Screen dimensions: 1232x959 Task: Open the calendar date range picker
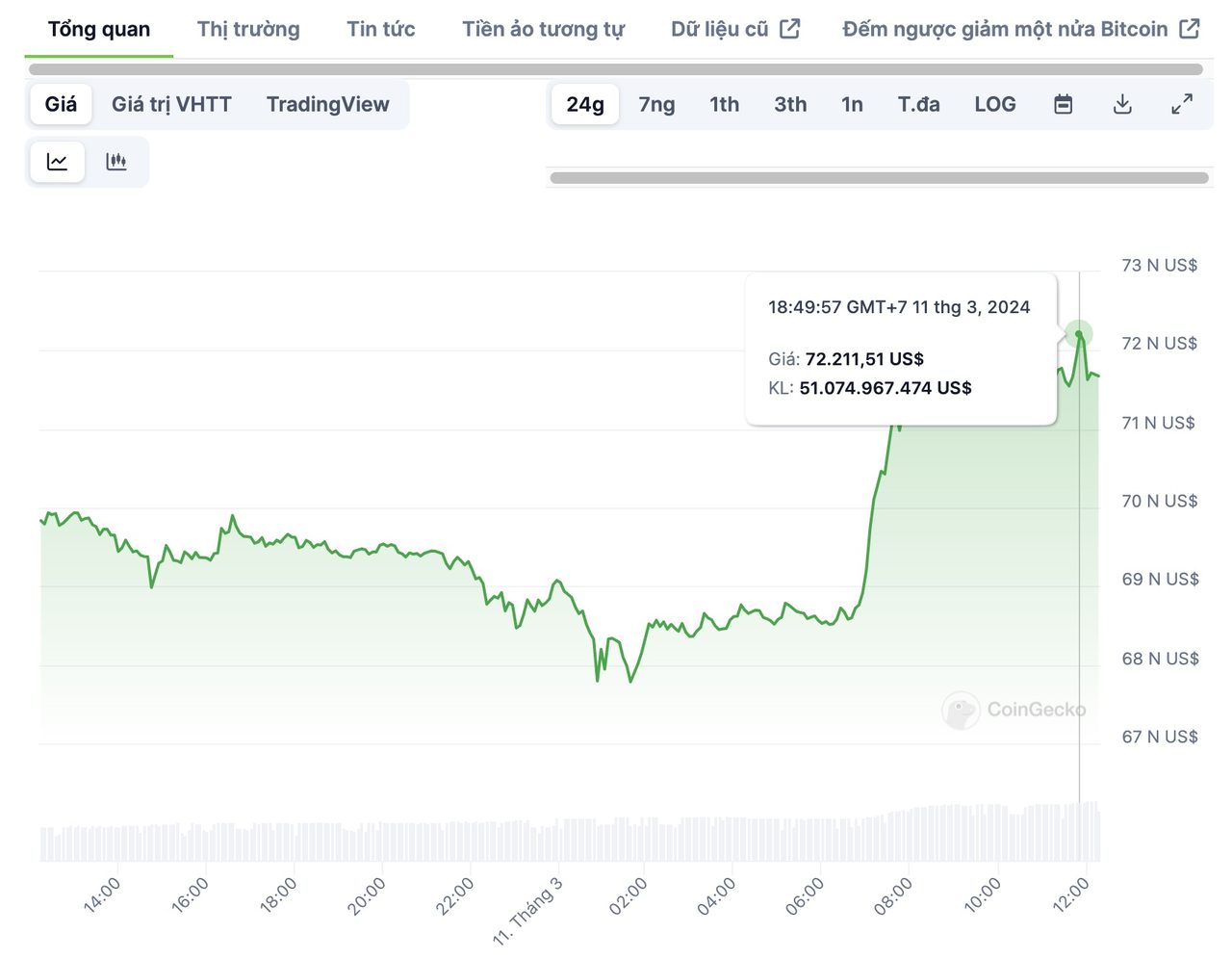point(1064,104)
